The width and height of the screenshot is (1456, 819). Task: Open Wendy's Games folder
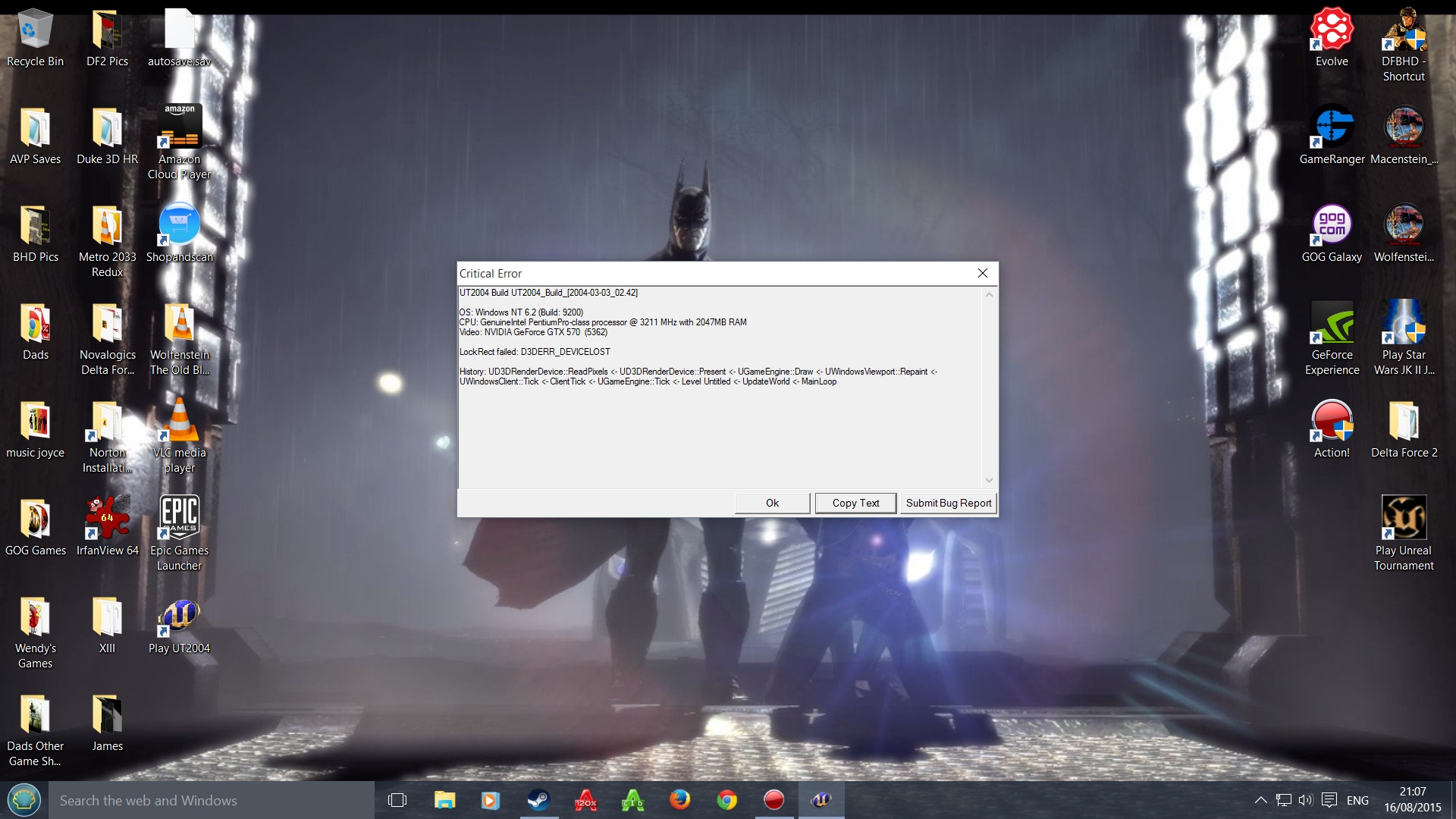click(x=35, y=632)
